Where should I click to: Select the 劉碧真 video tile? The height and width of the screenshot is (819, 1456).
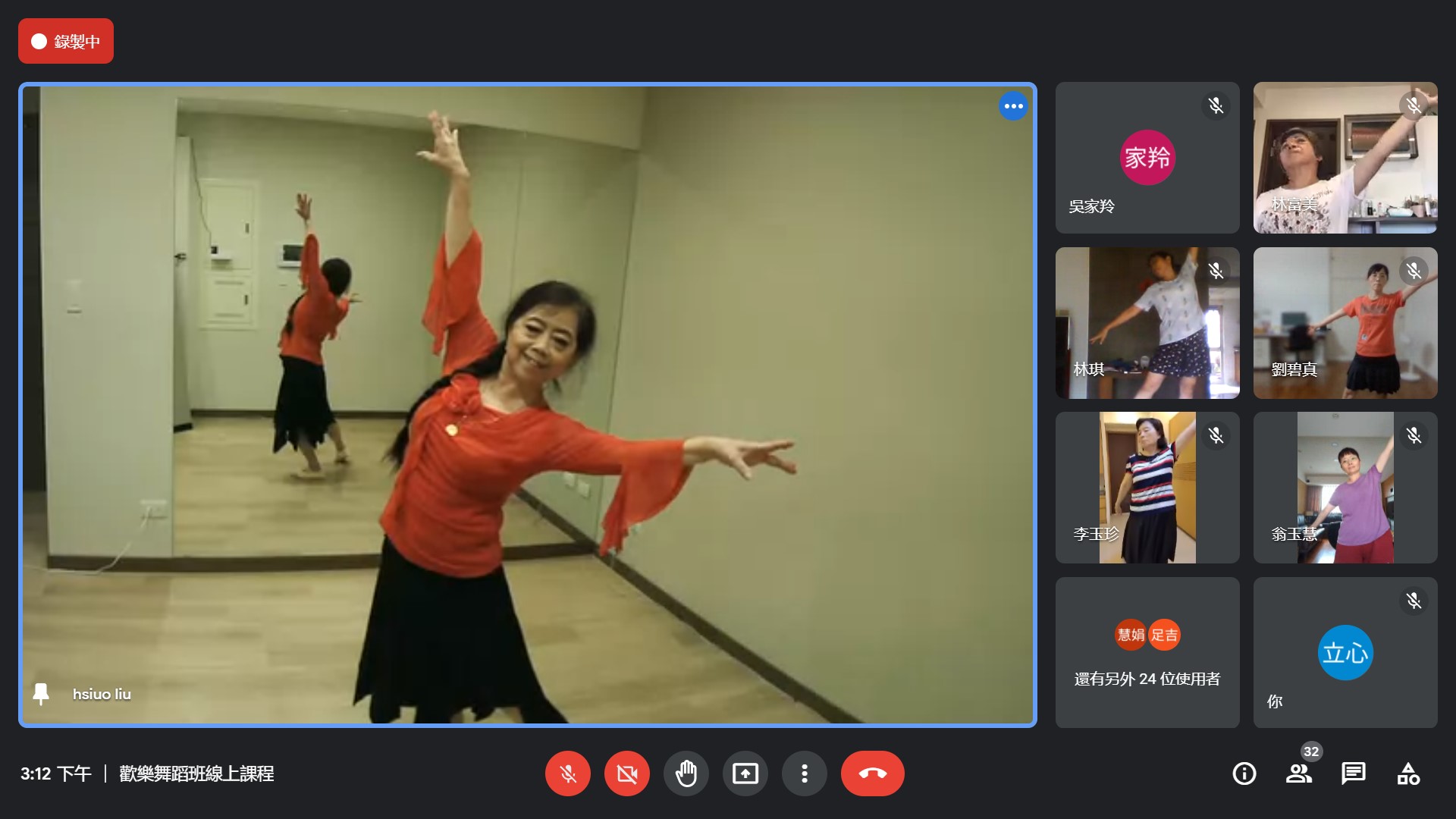pos(1345,323)
